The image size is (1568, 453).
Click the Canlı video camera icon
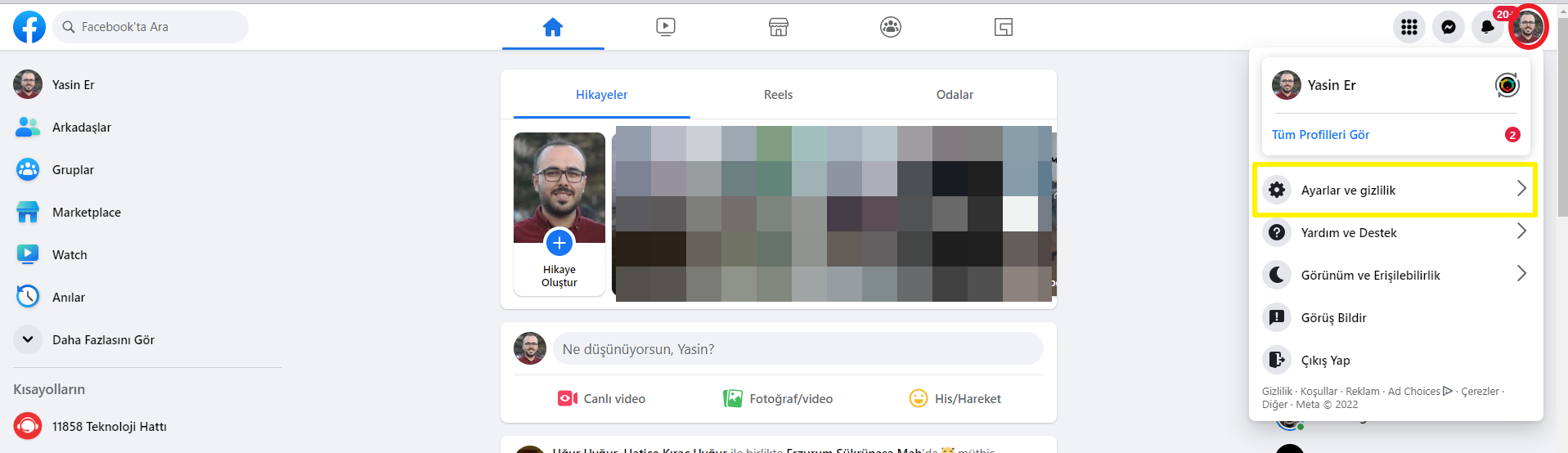(x=568, y=398)
